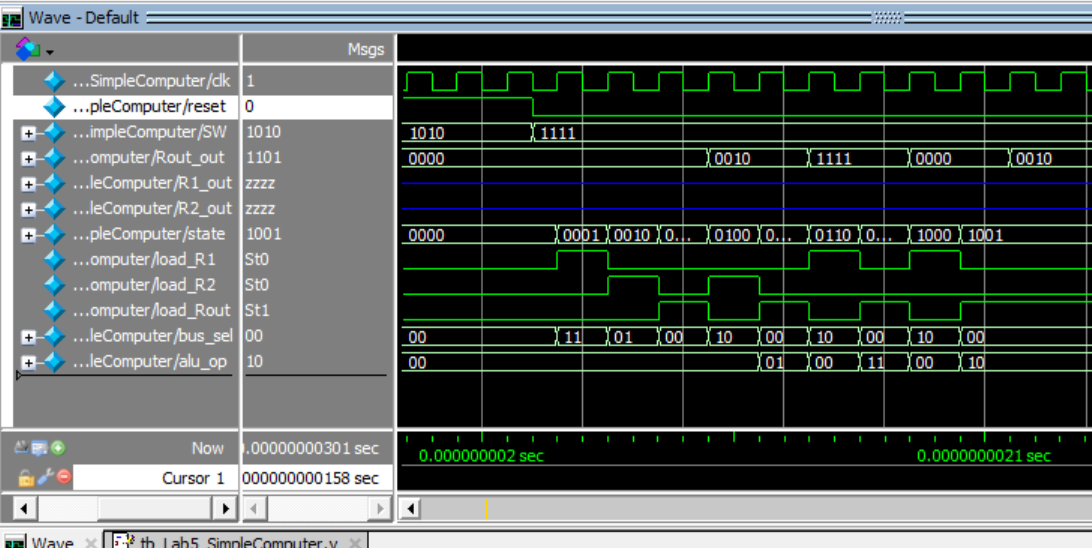
Task: Toggle the lock icon for Cursor 1
Action: click(26, 477)
